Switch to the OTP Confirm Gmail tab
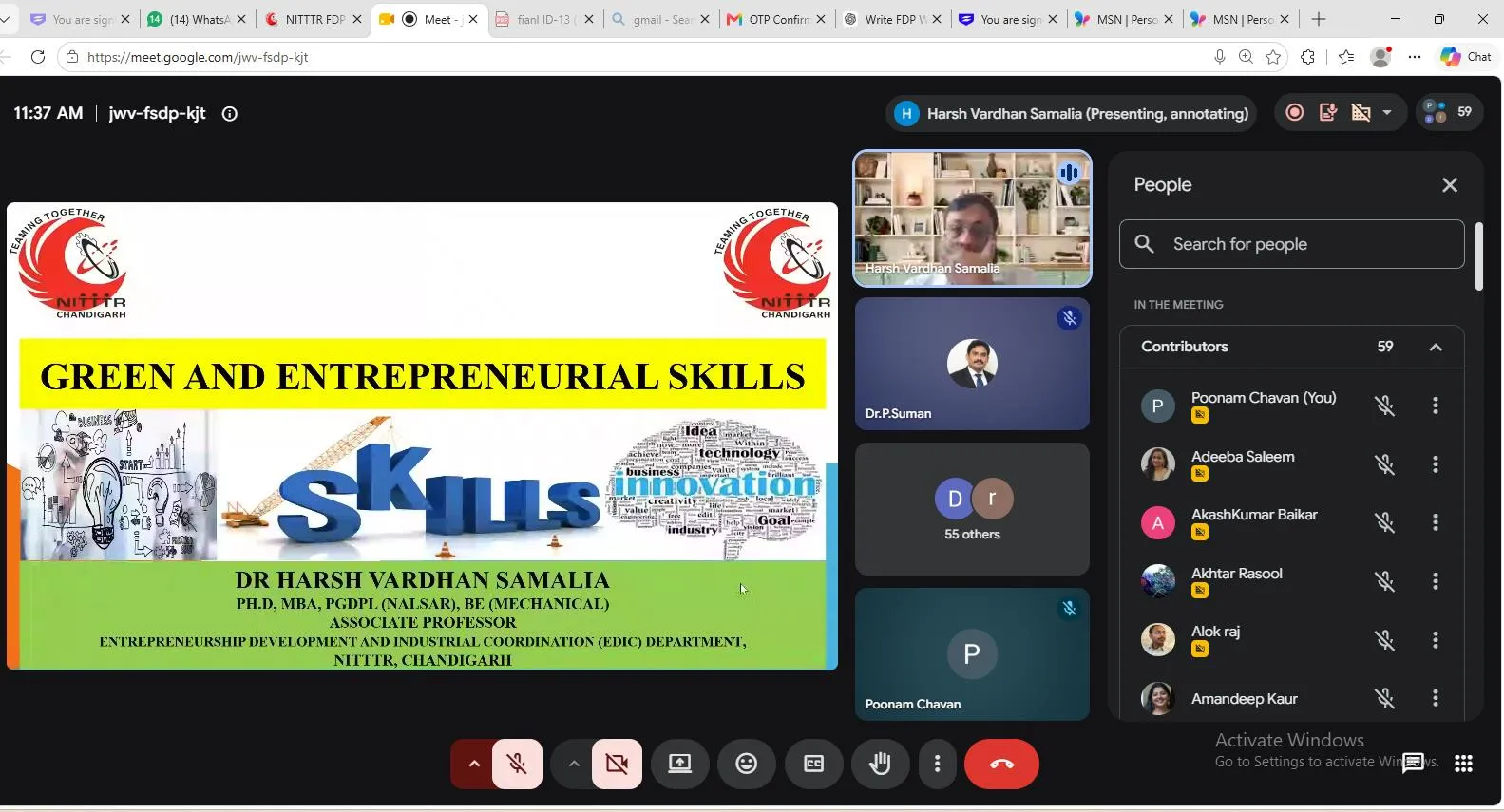This screenshot has height=812, width=1504. [x=777, y=19]
